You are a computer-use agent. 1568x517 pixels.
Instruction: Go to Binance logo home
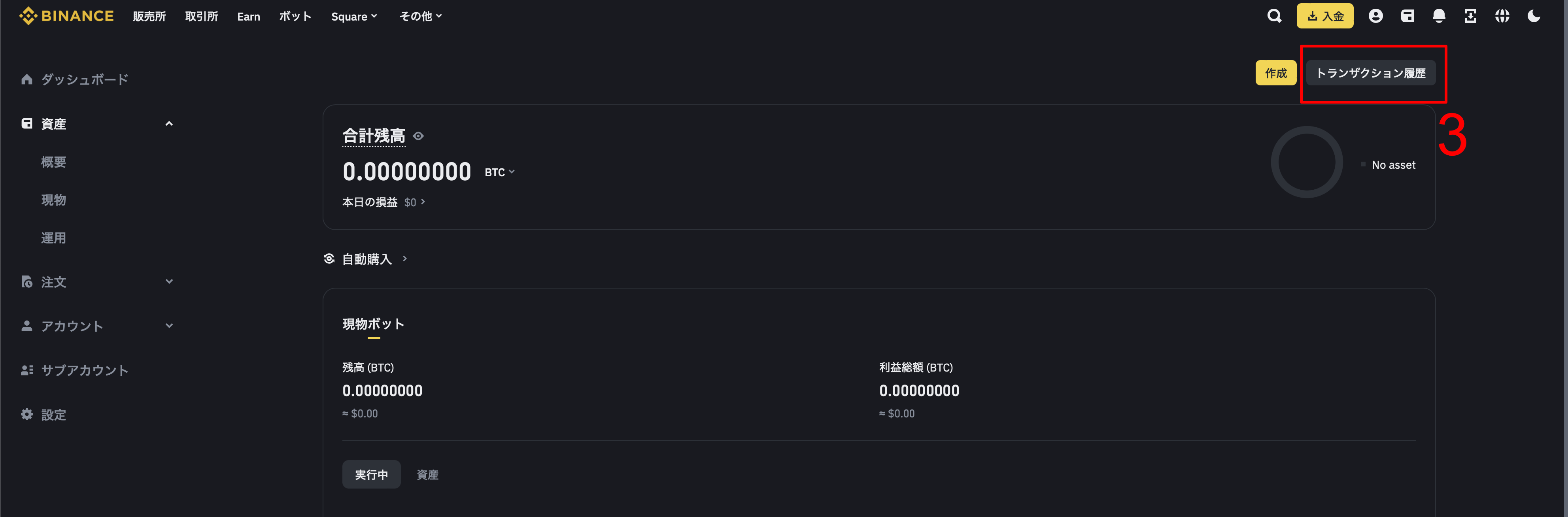pyautogui.click(x=66, y=16)
